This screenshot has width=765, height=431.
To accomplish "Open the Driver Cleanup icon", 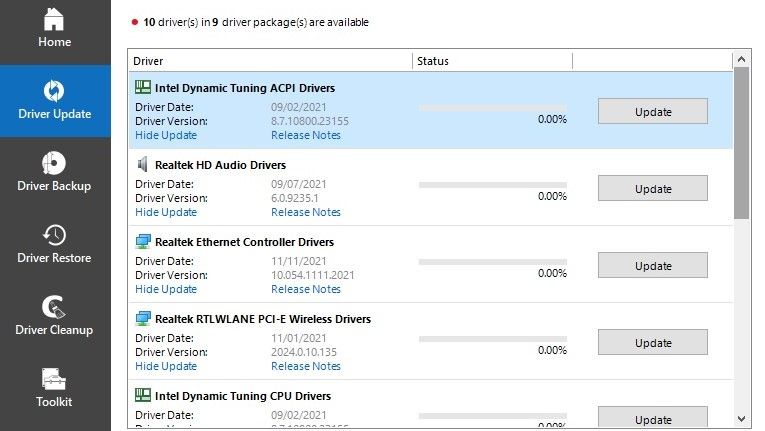I will click(55, 306).
